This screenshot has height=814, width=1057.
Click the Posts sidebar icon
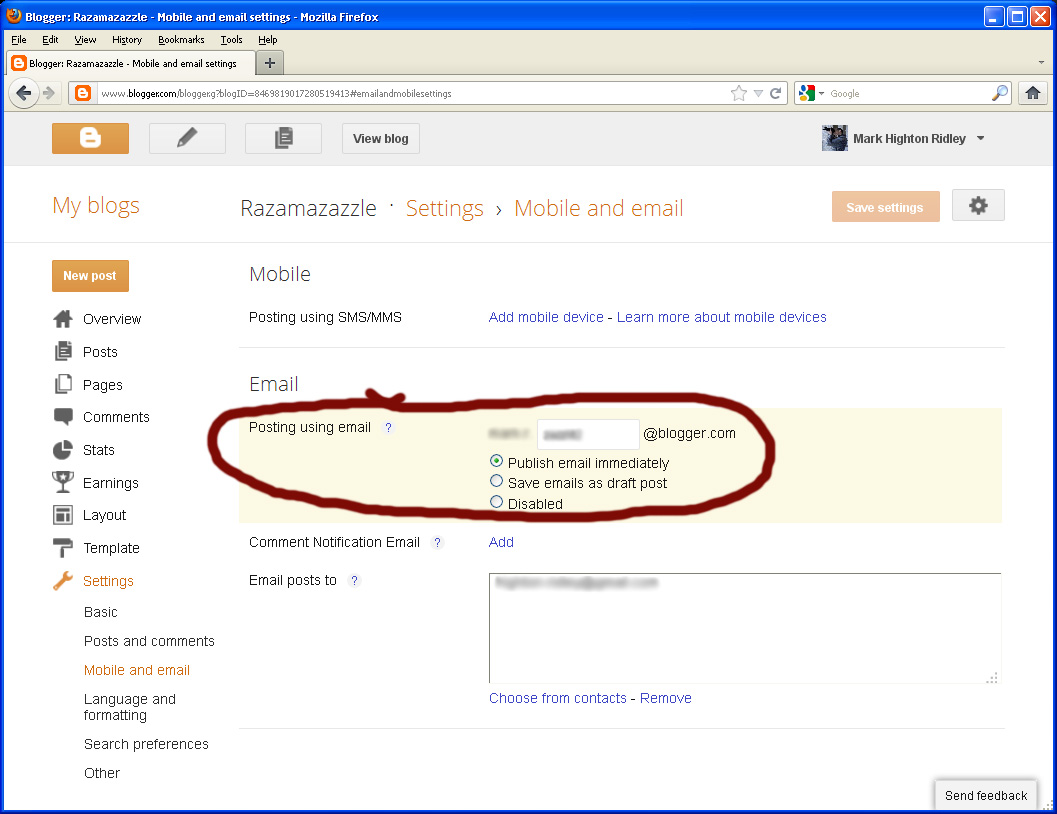click(63, 351)
